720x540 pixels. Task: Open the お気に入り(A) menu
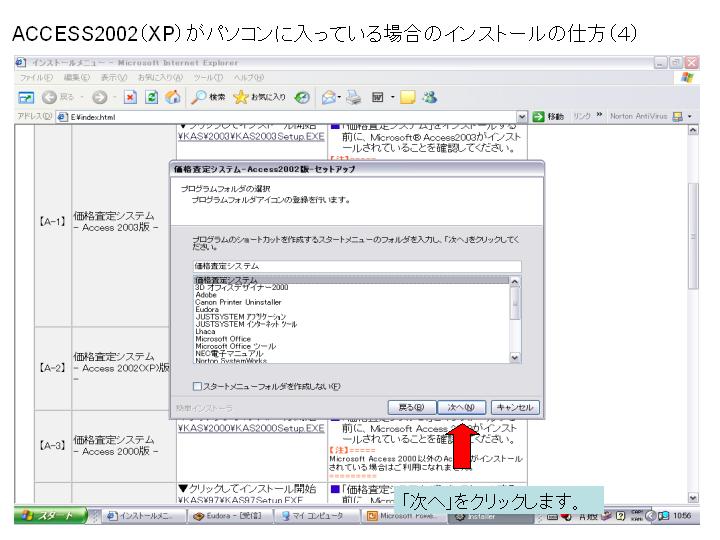point(160,78)
